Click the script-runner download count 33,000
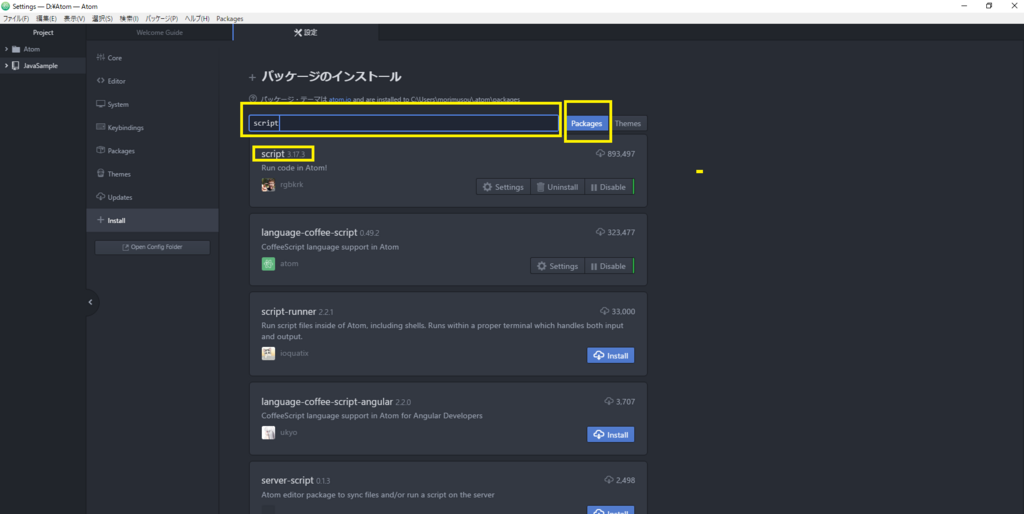1024x514 pixels. (623, 312)
